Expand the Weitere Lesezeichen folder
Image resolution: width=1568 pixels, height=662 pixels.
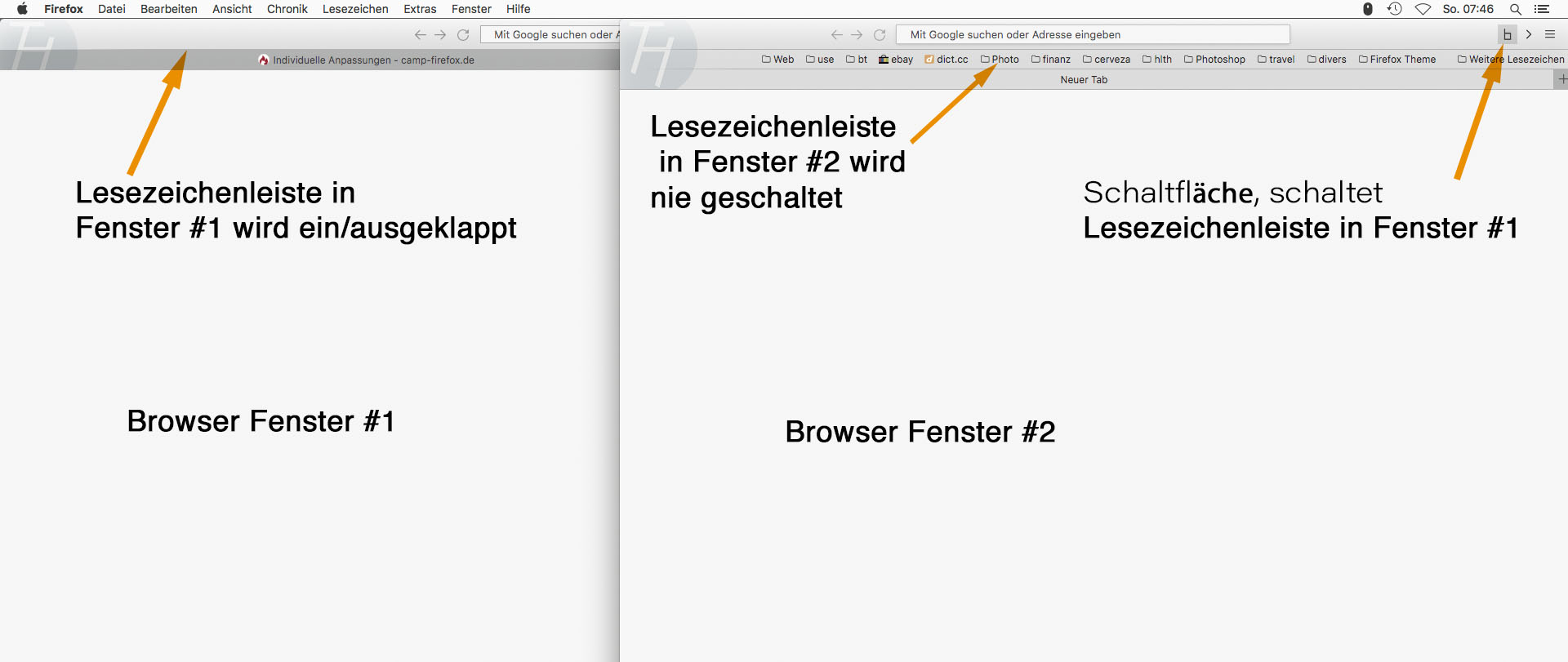[1511, 60]
